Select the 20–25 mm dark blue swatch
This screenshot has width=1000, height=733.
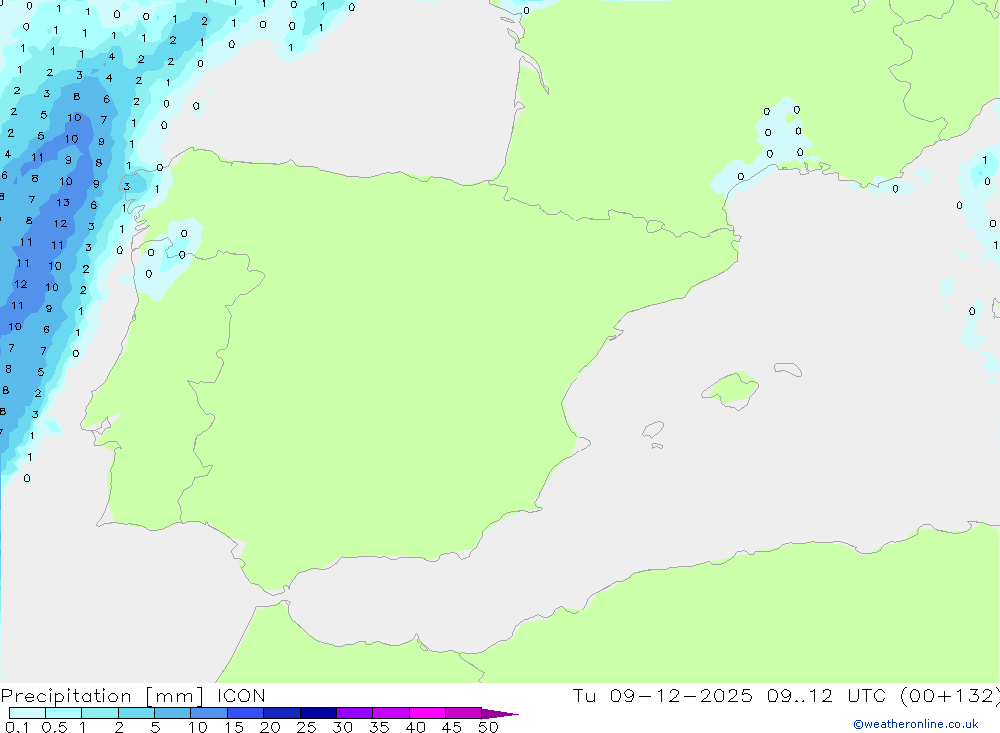click(281, 713)
